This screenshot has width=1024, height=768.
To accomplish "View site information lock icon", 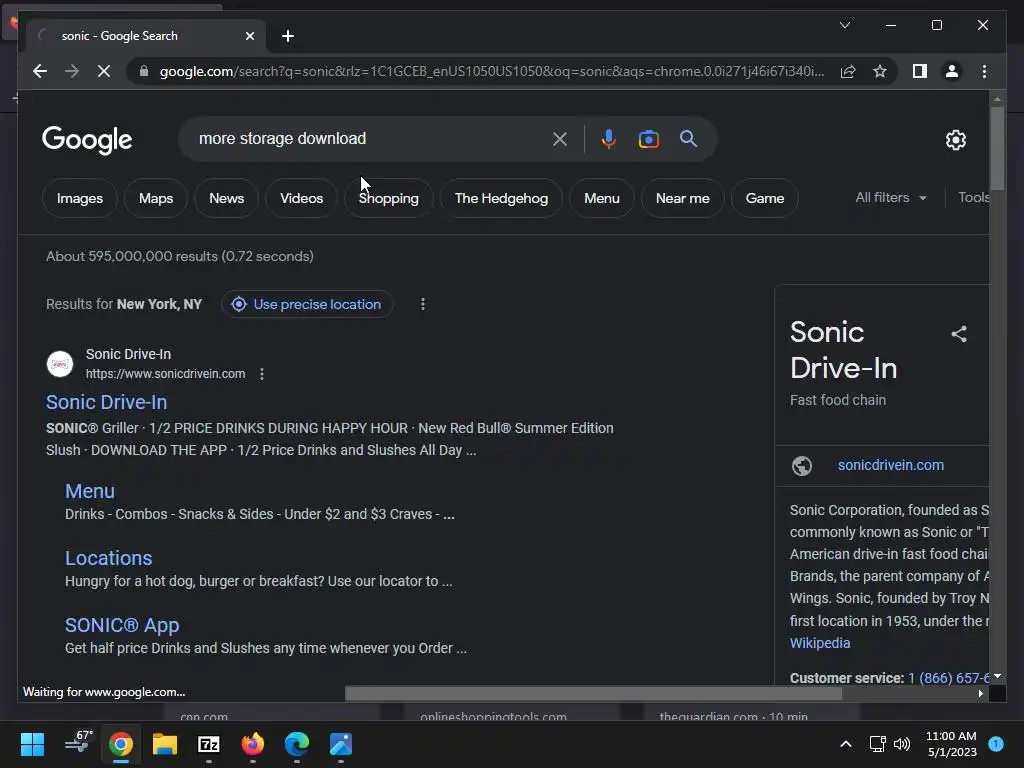I will (144, 71).
